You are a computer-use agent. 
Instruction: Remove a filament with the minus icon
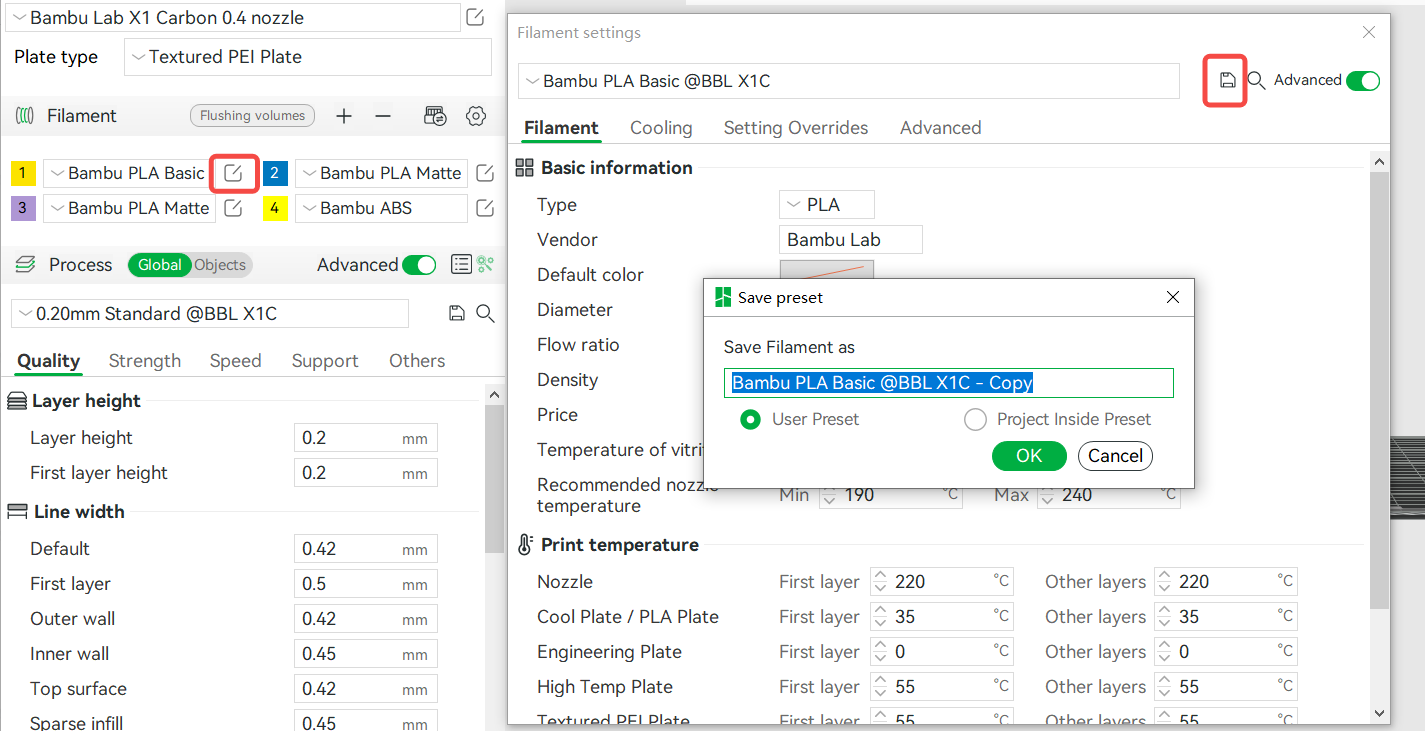point(383,116)
